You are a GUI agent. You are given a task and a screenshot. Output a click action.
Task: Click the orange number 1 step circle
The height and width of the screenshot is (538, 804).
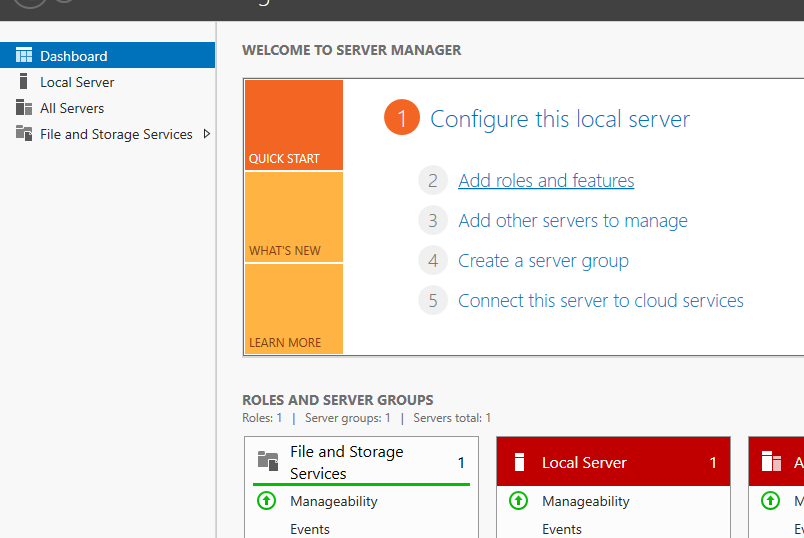pyautogui.click(x=401, y=119)
